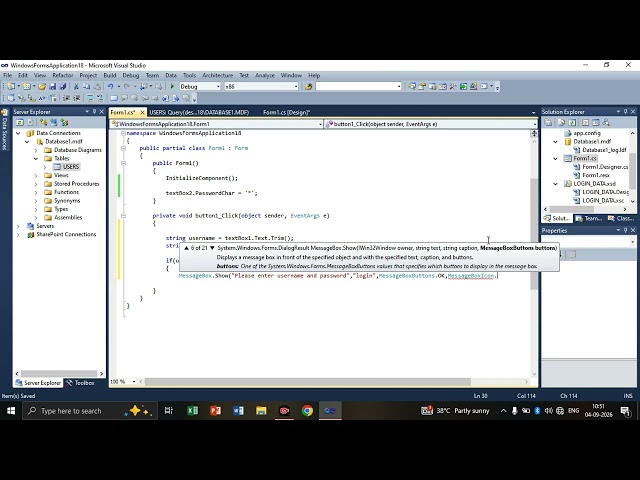Click the Properties icon in Solution Explorer toolbar
640x480 pixels.
click(548, 122)
